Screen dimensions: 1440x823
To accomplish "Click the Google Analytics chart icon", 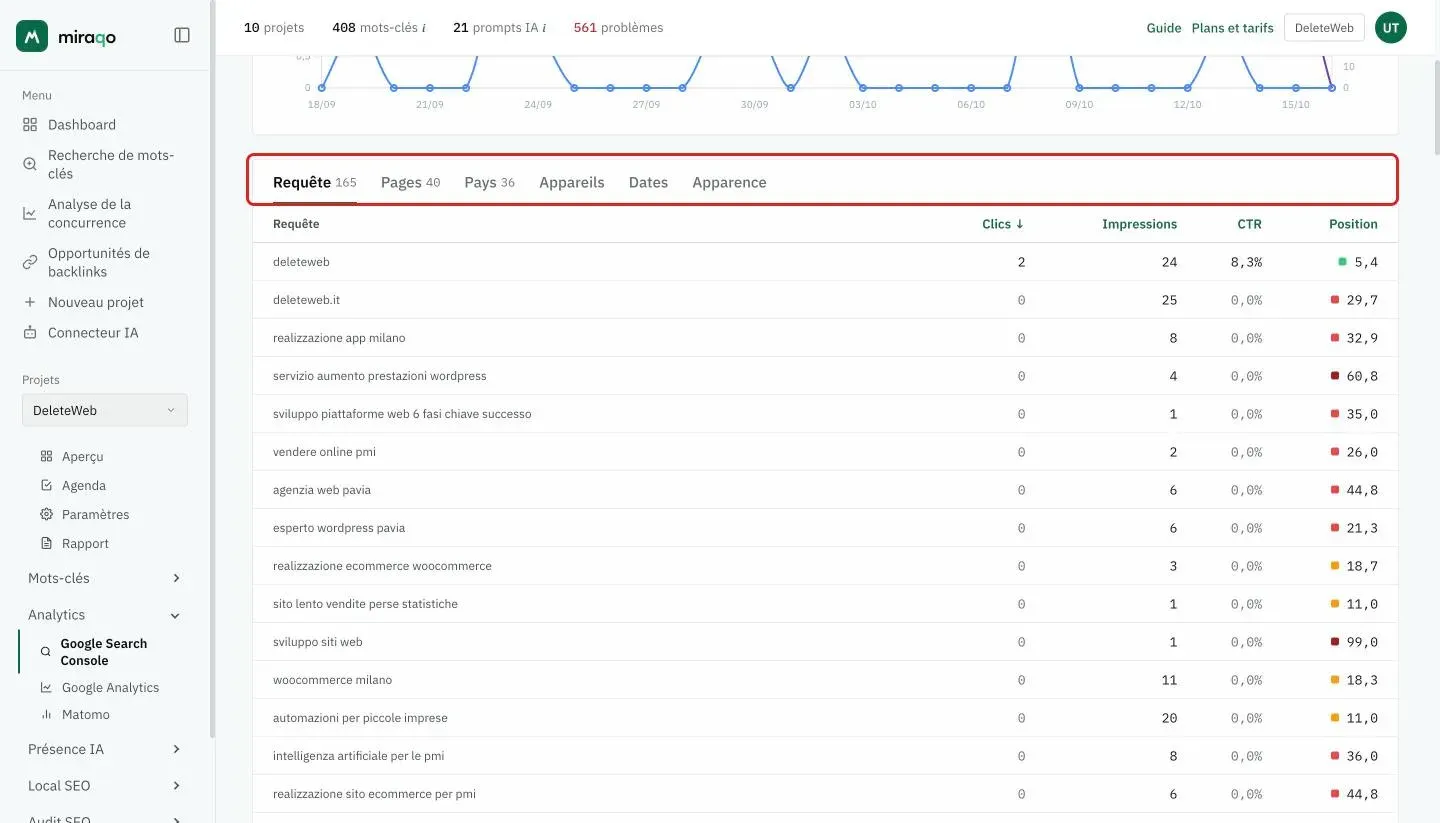I will (x=46, y=688).
